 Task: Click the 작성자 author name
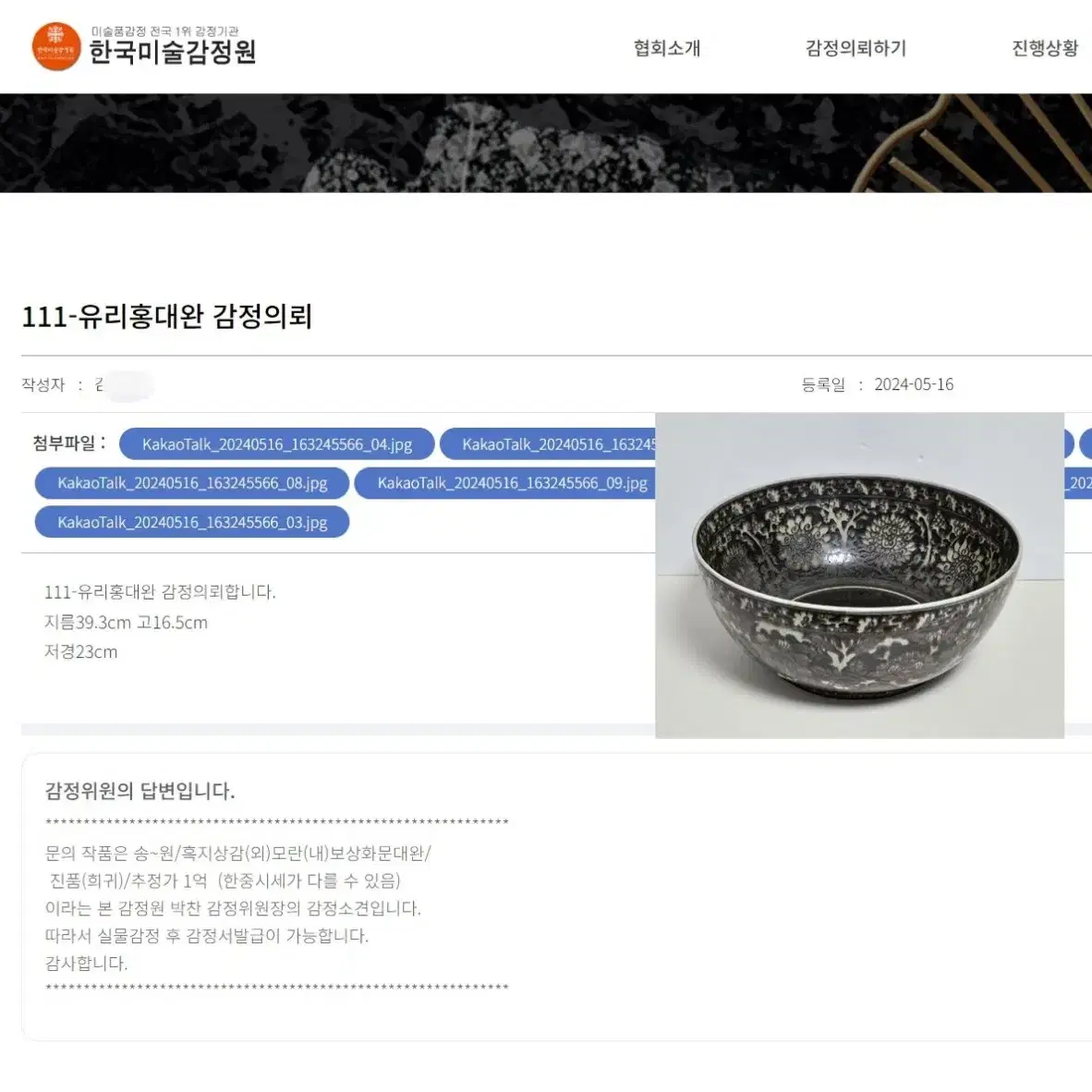coord(124,385)
